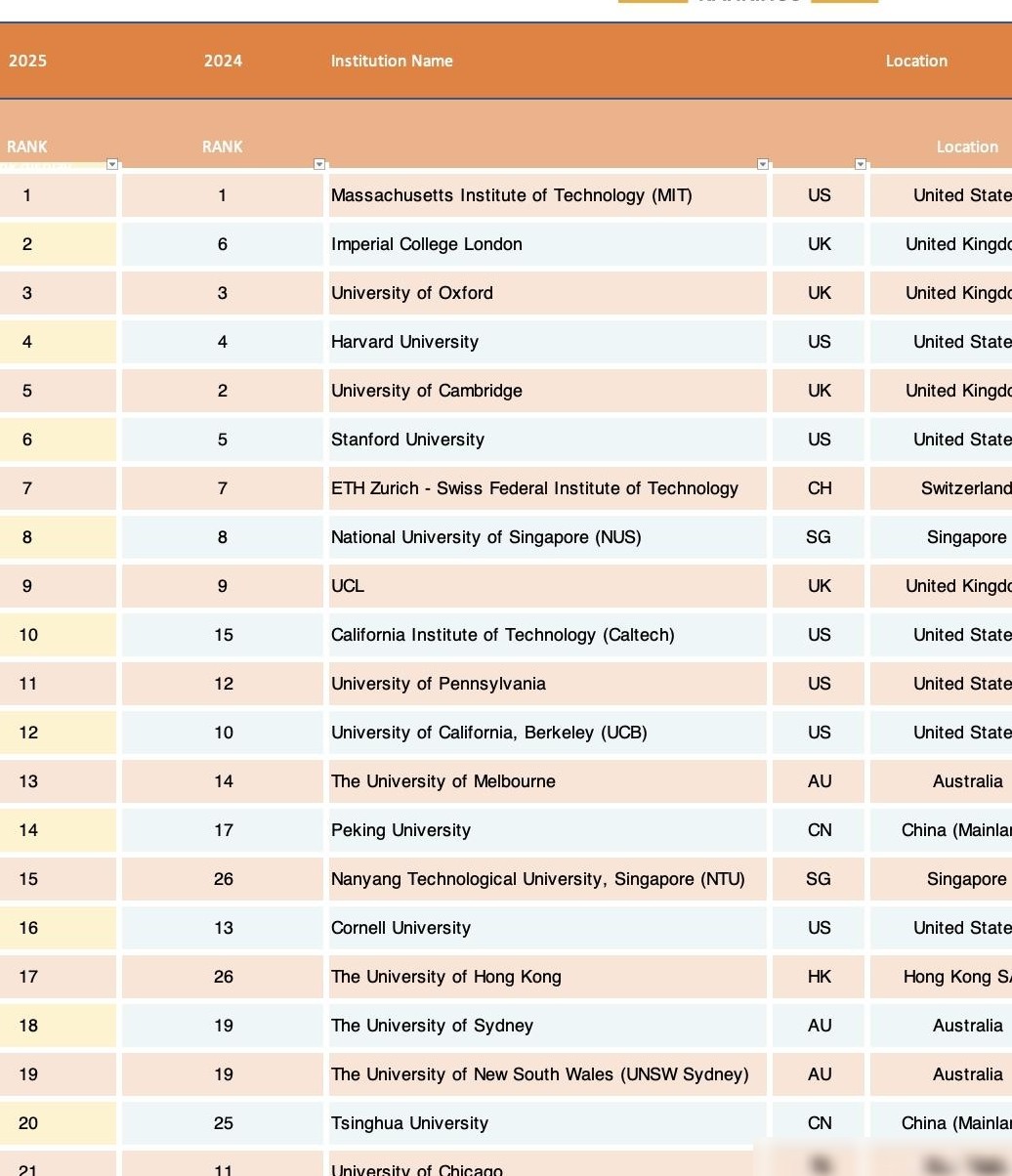This screenshot has width=1012, height=1176.
Task: Select 'California Institute of Technology (Caltech)' cell
Action: tap(548, 635)
